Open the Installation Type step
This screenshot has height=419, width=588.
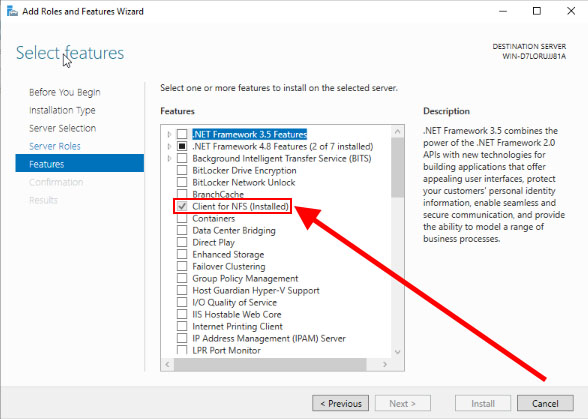point(62,110)
